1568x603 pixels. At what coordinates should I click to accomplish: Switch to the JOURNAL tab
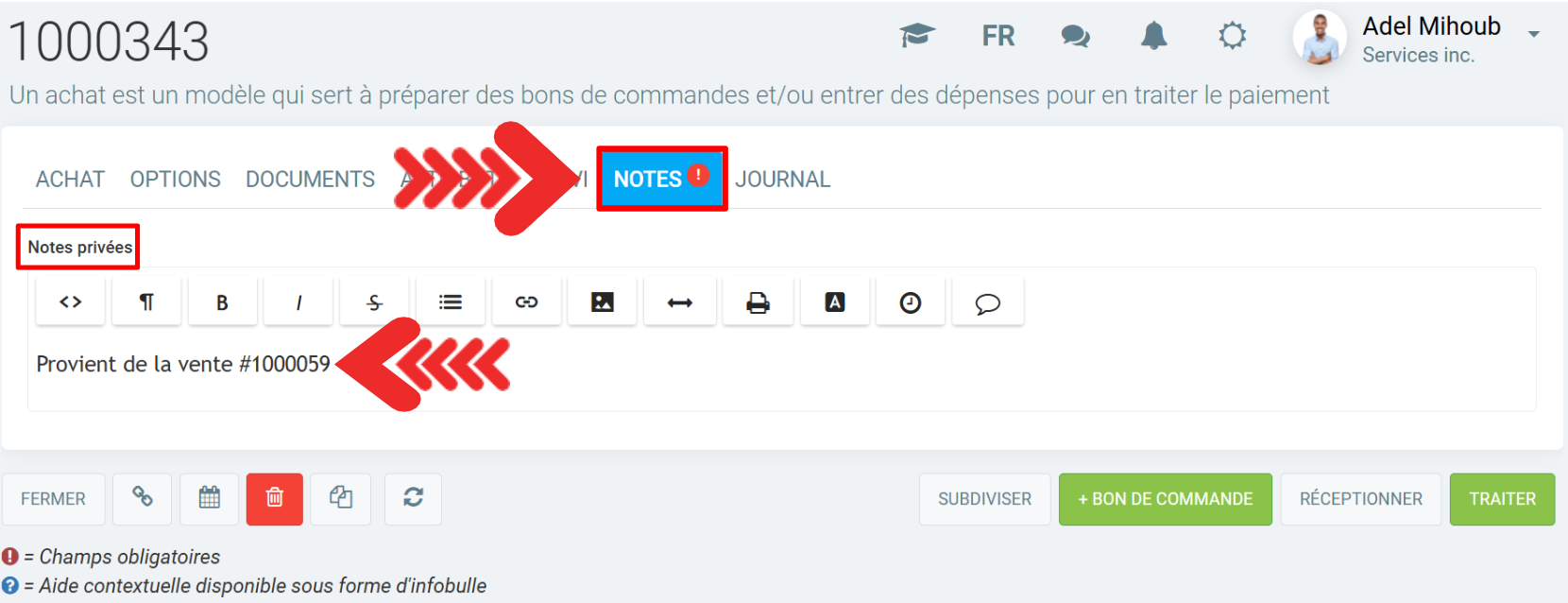click(783, 179)
